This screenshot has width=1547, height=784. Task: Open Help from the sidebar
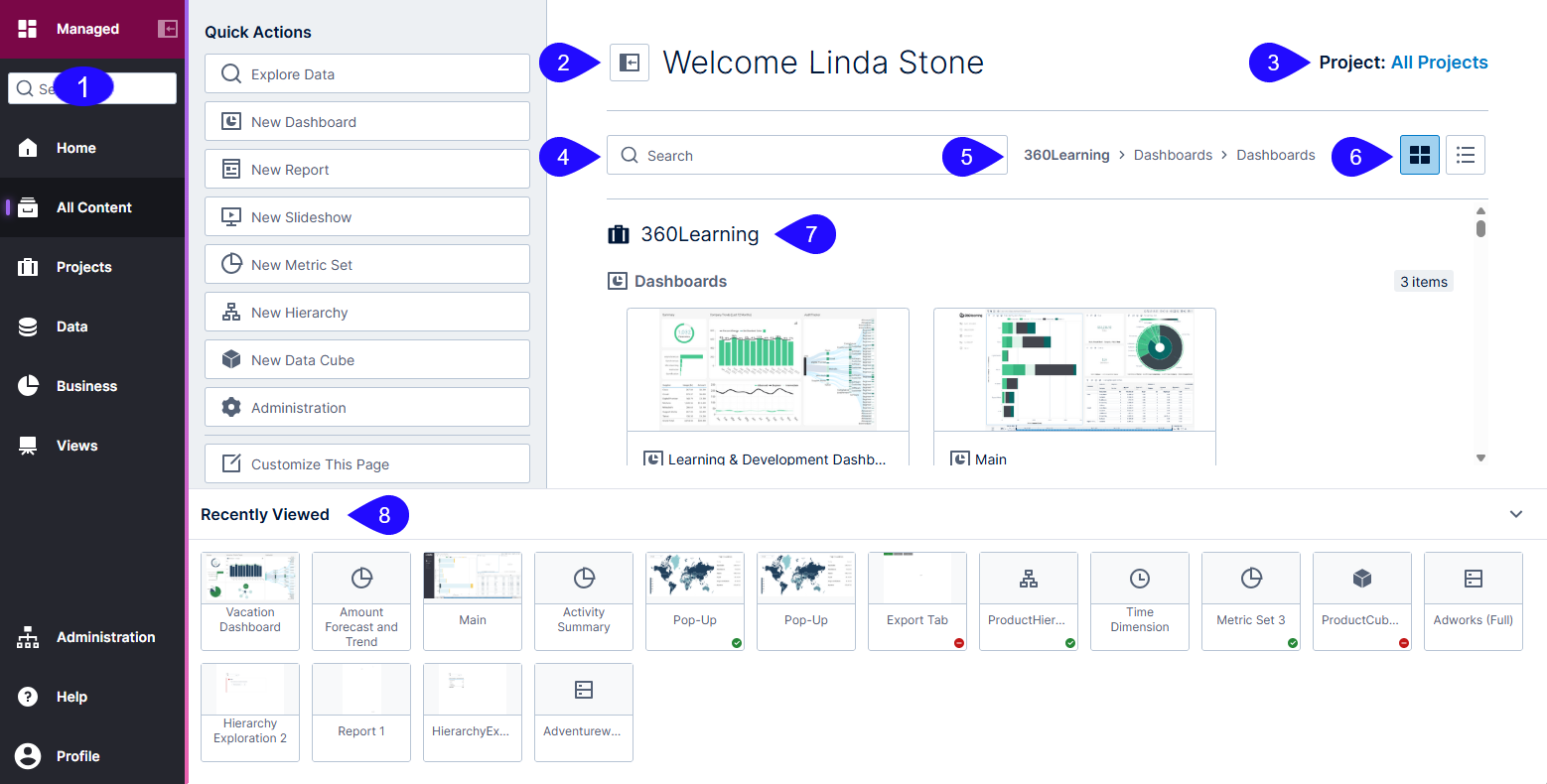tap(71, 696)
